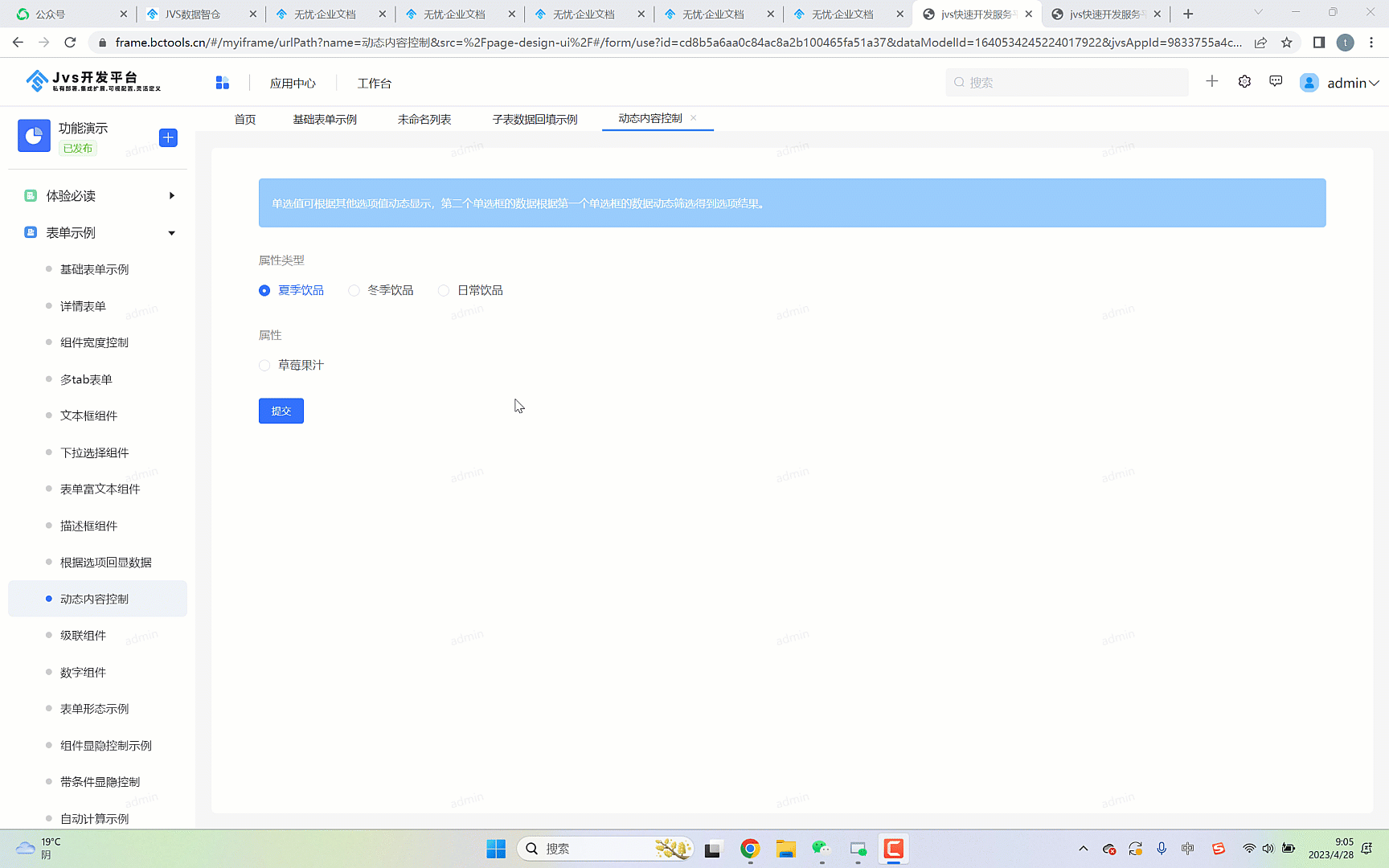Open the 工作台 menu

pyautogui.click(x=375, y=83)
